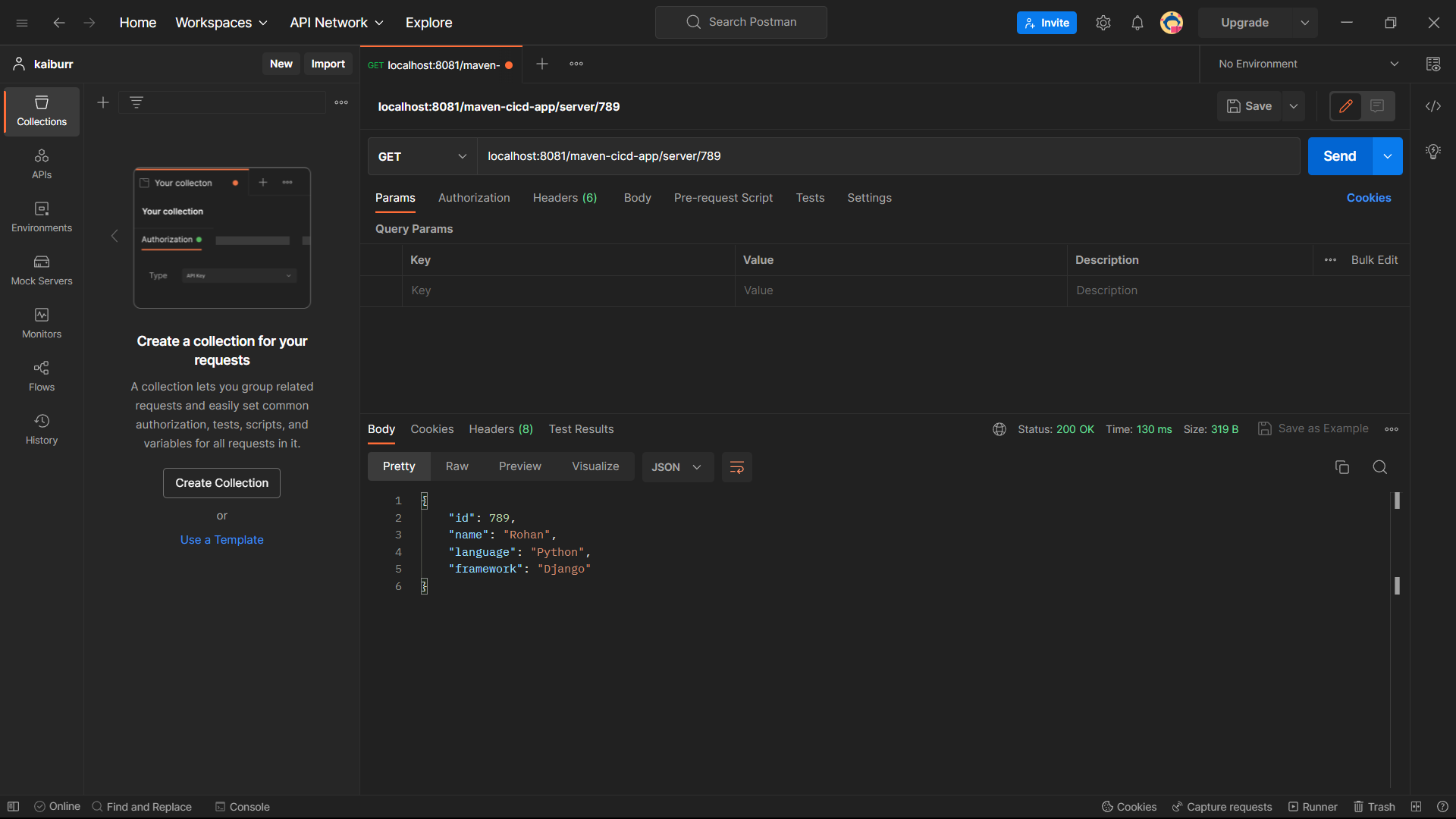Open the JSON response format dropdown
The width and height of the screenshot is (1456, 819).
[x=676, y=467]
